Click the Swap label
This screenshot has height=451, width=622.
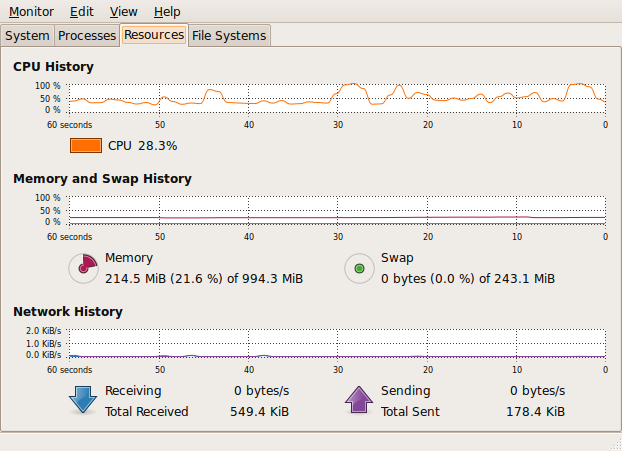(397, 258)
